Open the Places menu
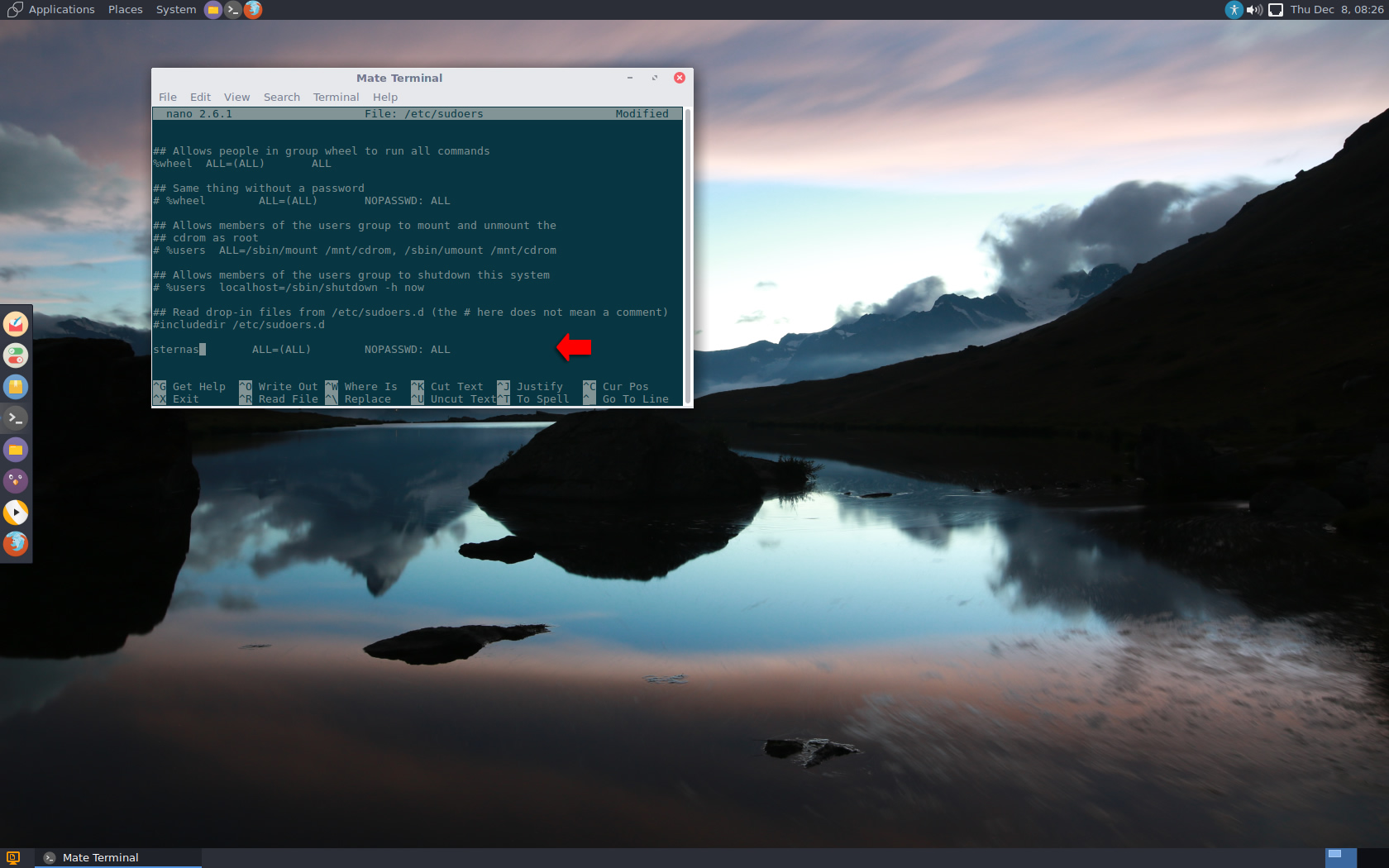This screenshot has width=1389, height=868. tap(125, 10)
